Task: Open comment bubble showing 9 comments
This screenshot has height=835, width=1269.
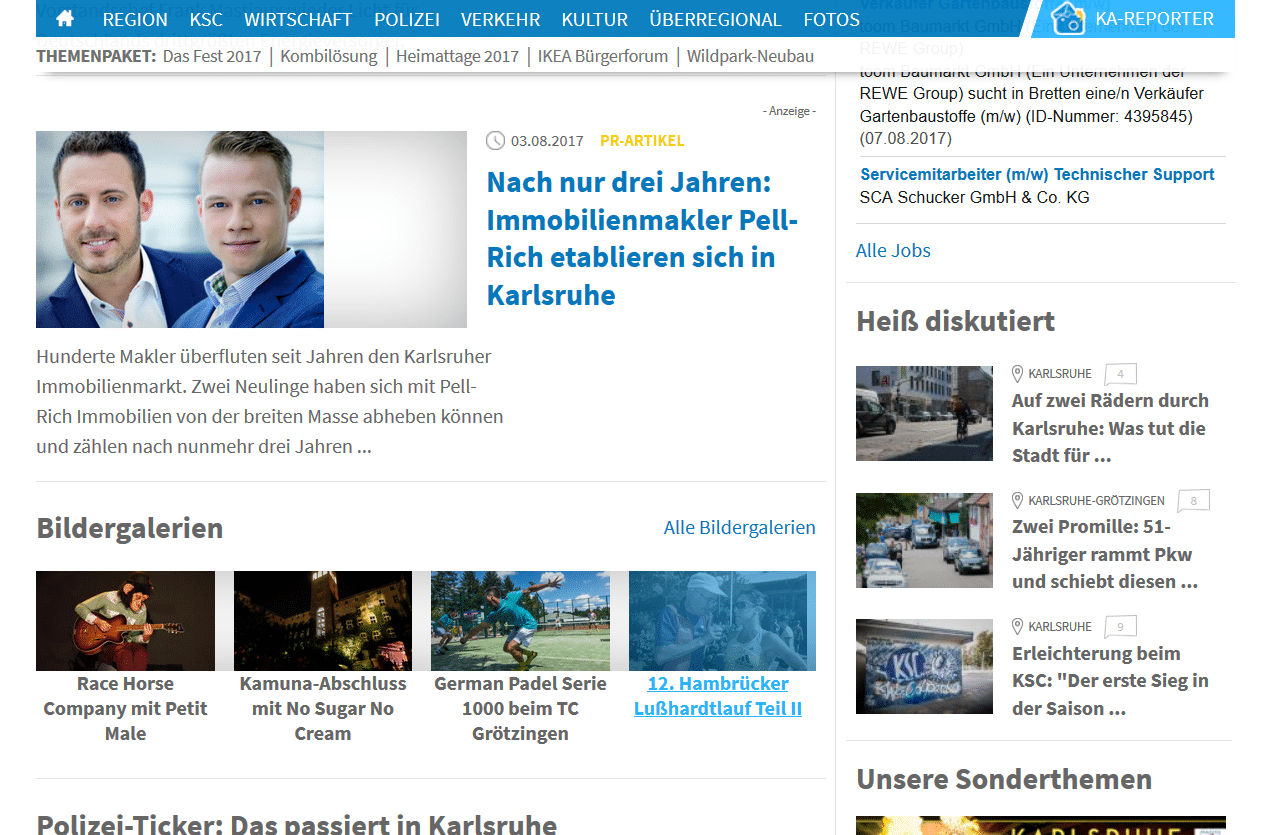Action: [x=1120, y=627]
